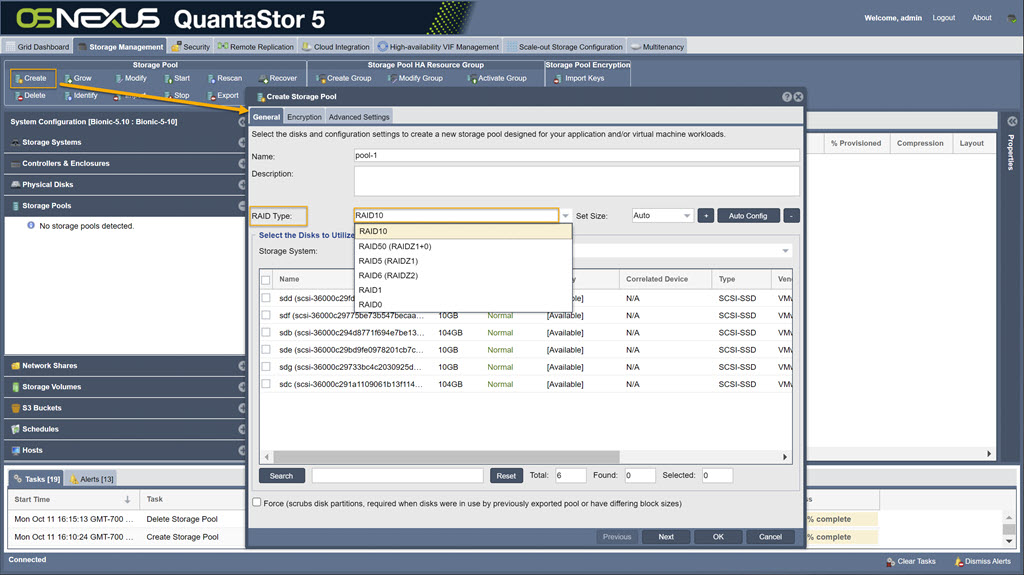Screen dimensions: 1024x575
Task: Open the RAID Type dropdown arrow
Action: pyautogui.click(x=566, y=216)
